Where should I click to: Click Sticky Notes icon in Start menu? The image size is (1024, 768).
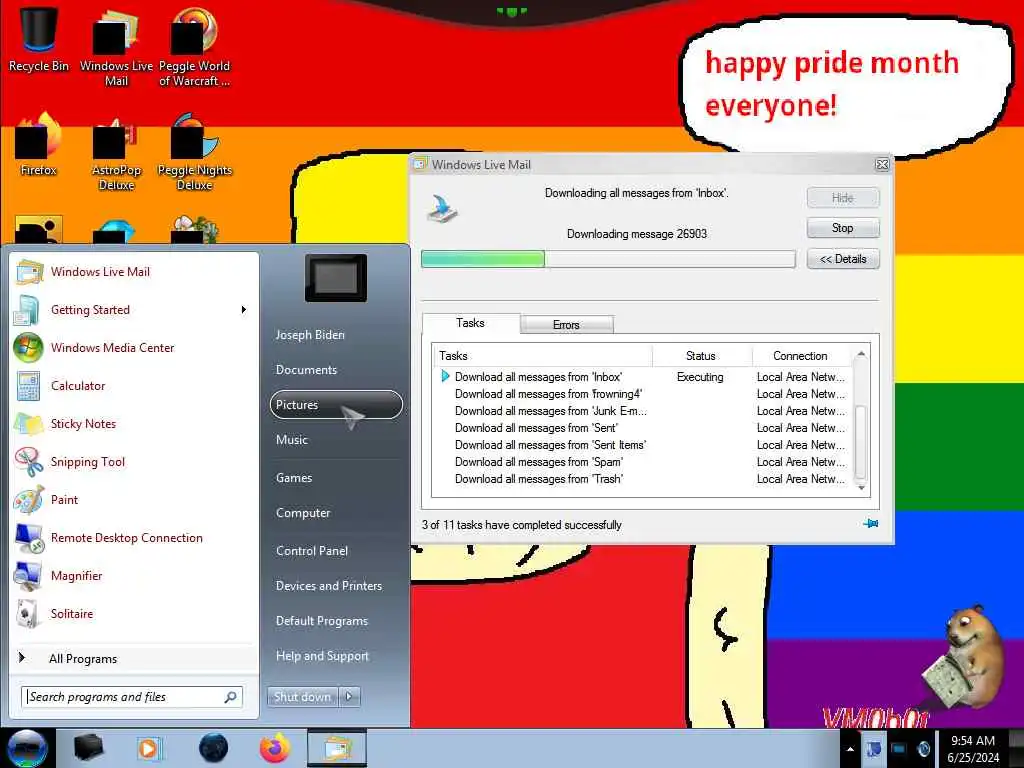pos(28,424)
